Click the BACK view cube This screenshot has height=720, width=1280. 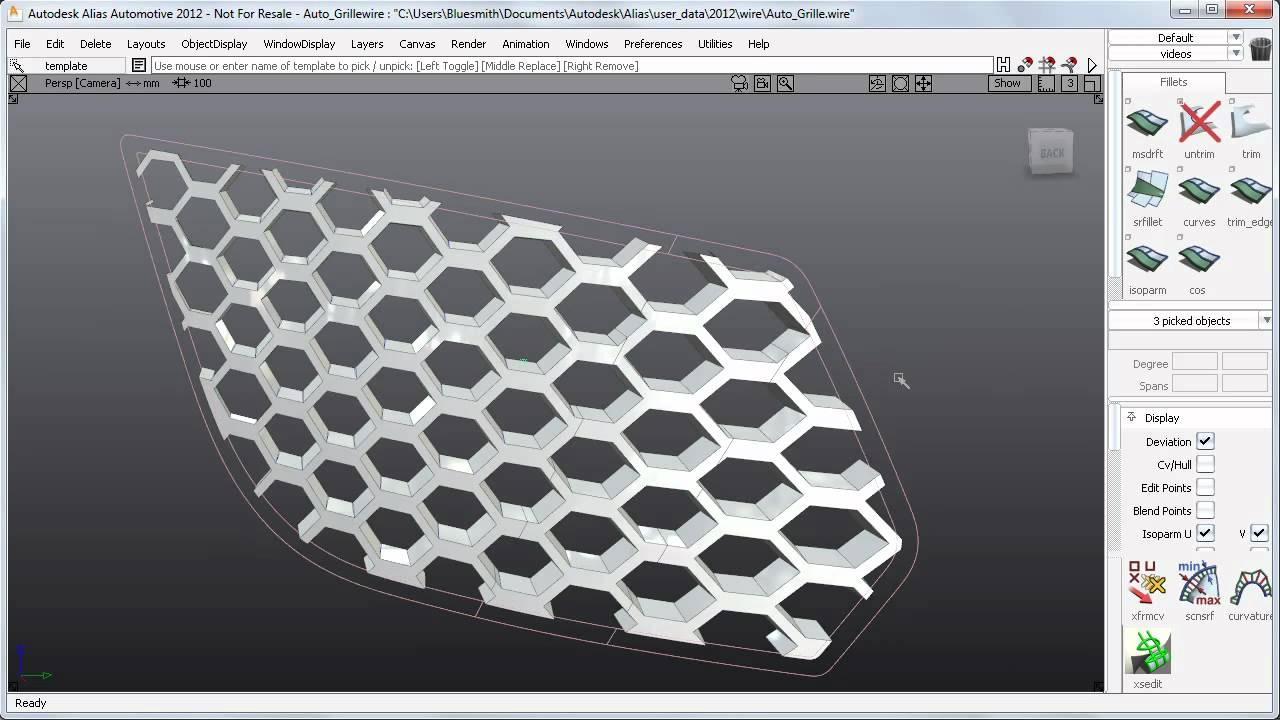tap(1051, 153)
